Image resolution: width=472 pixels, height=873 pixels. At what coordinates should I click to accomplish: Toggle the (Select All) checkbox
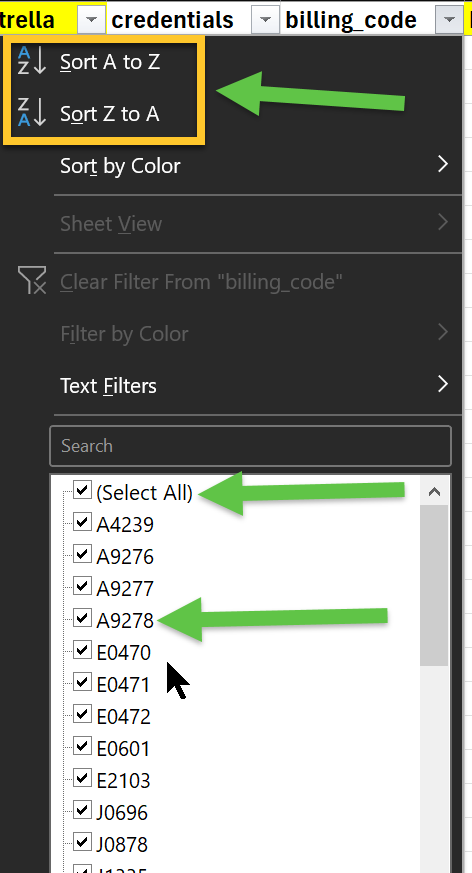(82, 491)
